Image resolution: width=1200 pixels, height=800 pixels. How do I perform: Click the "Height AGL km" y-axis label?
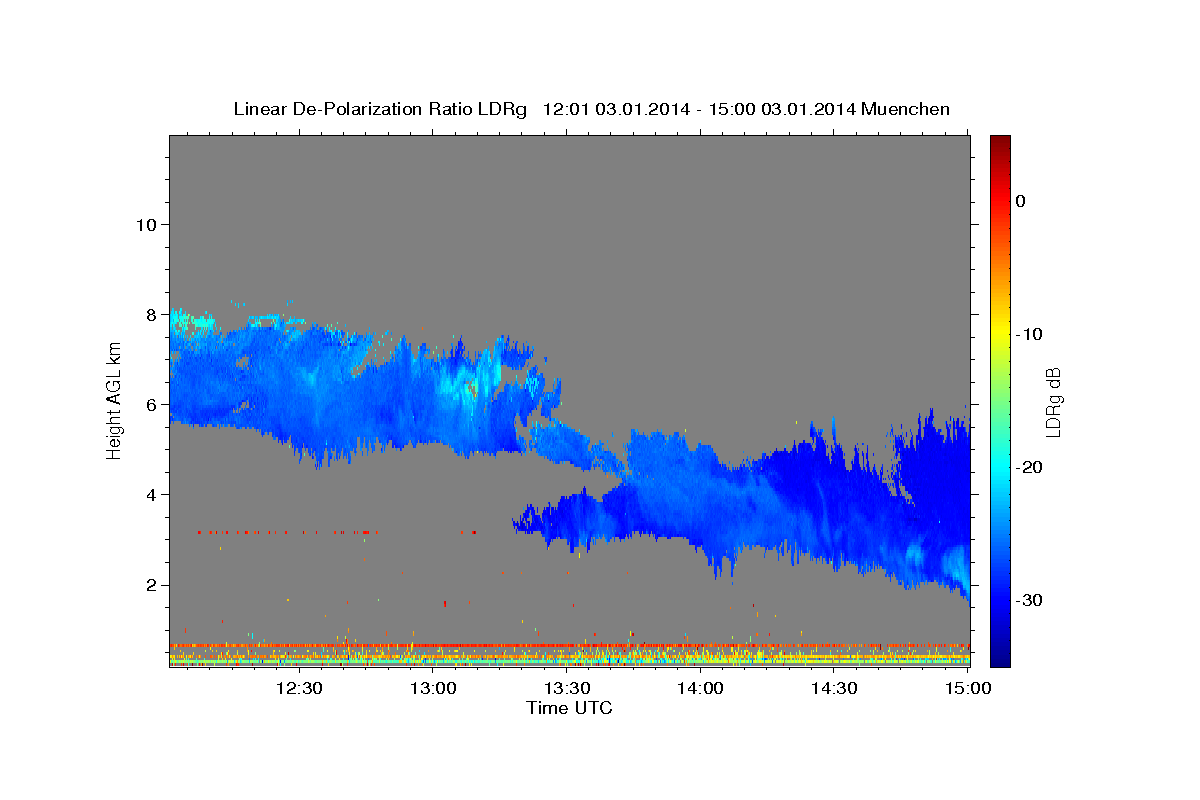(x=114, y=399)
